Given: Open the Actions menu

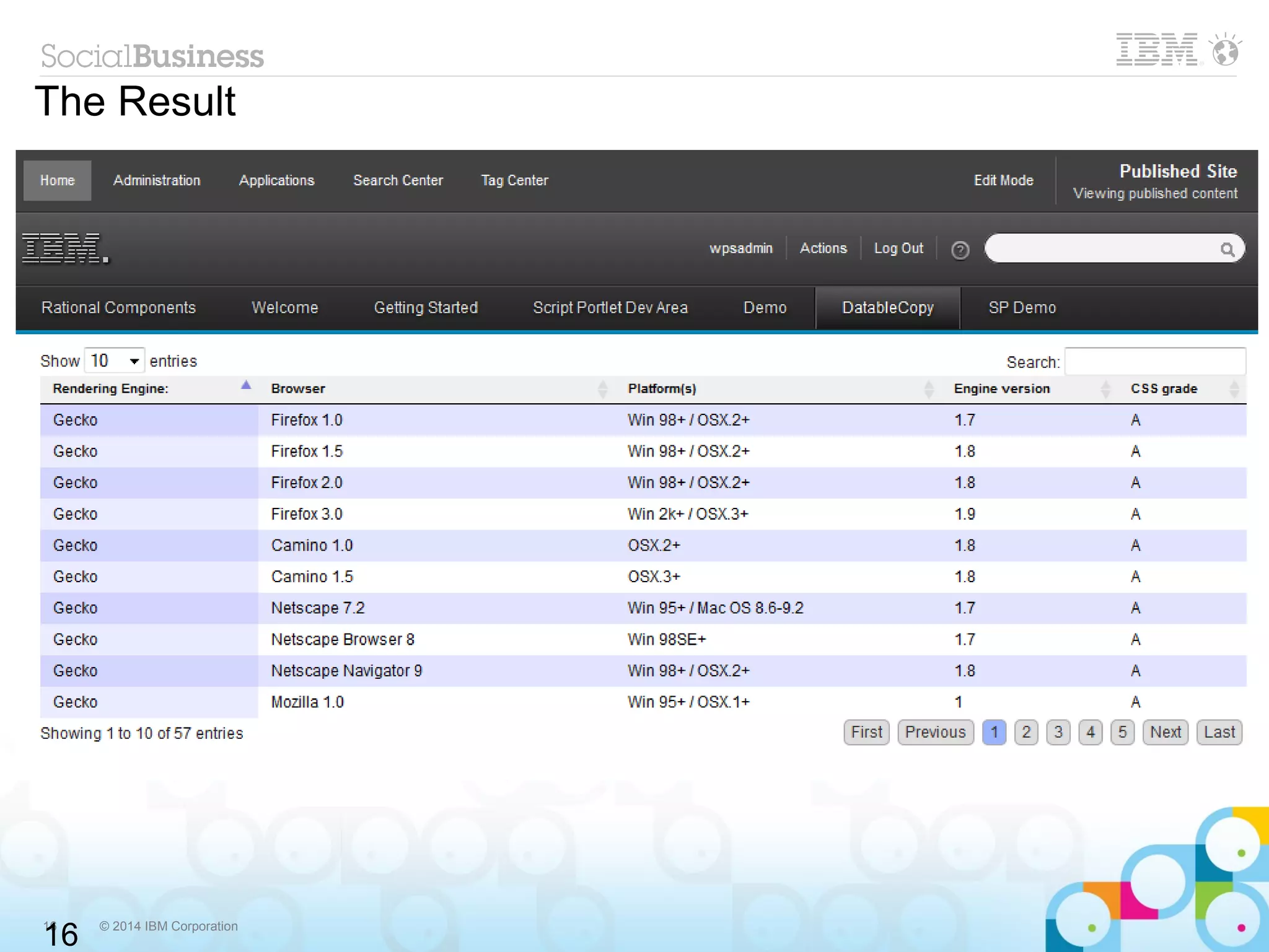Looking at the screenshot, I should (823, 248).
